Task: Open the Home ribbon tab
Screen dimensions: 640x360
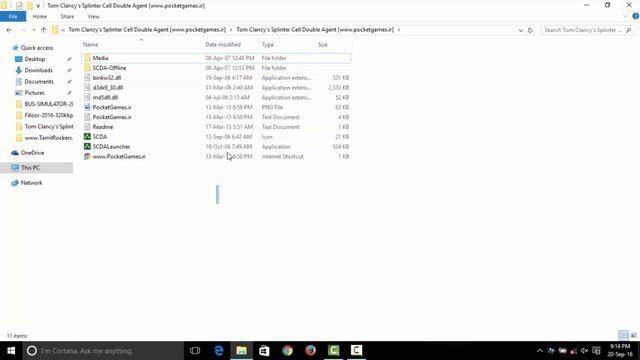Action: 40,16
